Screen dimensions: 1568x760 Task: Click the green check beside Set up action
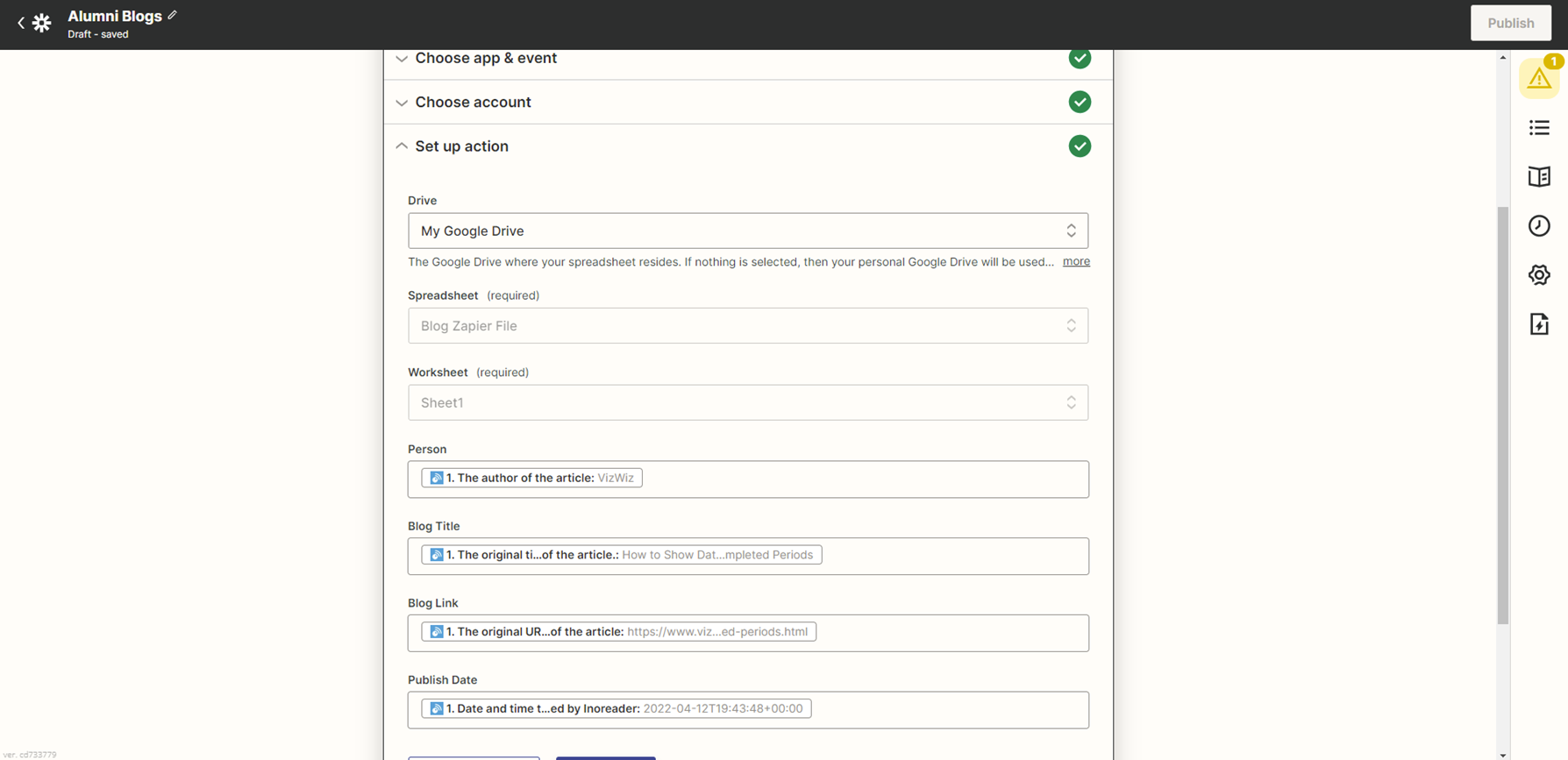click(1080, 146)
